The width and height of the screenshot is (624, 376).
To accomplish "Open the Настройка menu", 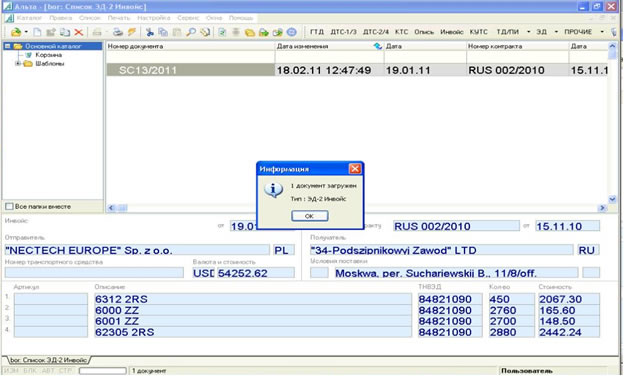I will [x=154, y=18].
